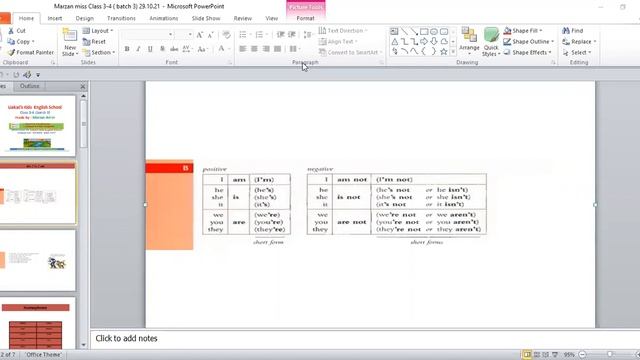Decrease list indent level
The width and height of the screenshot is (640, 360).
tap(280, 35)
